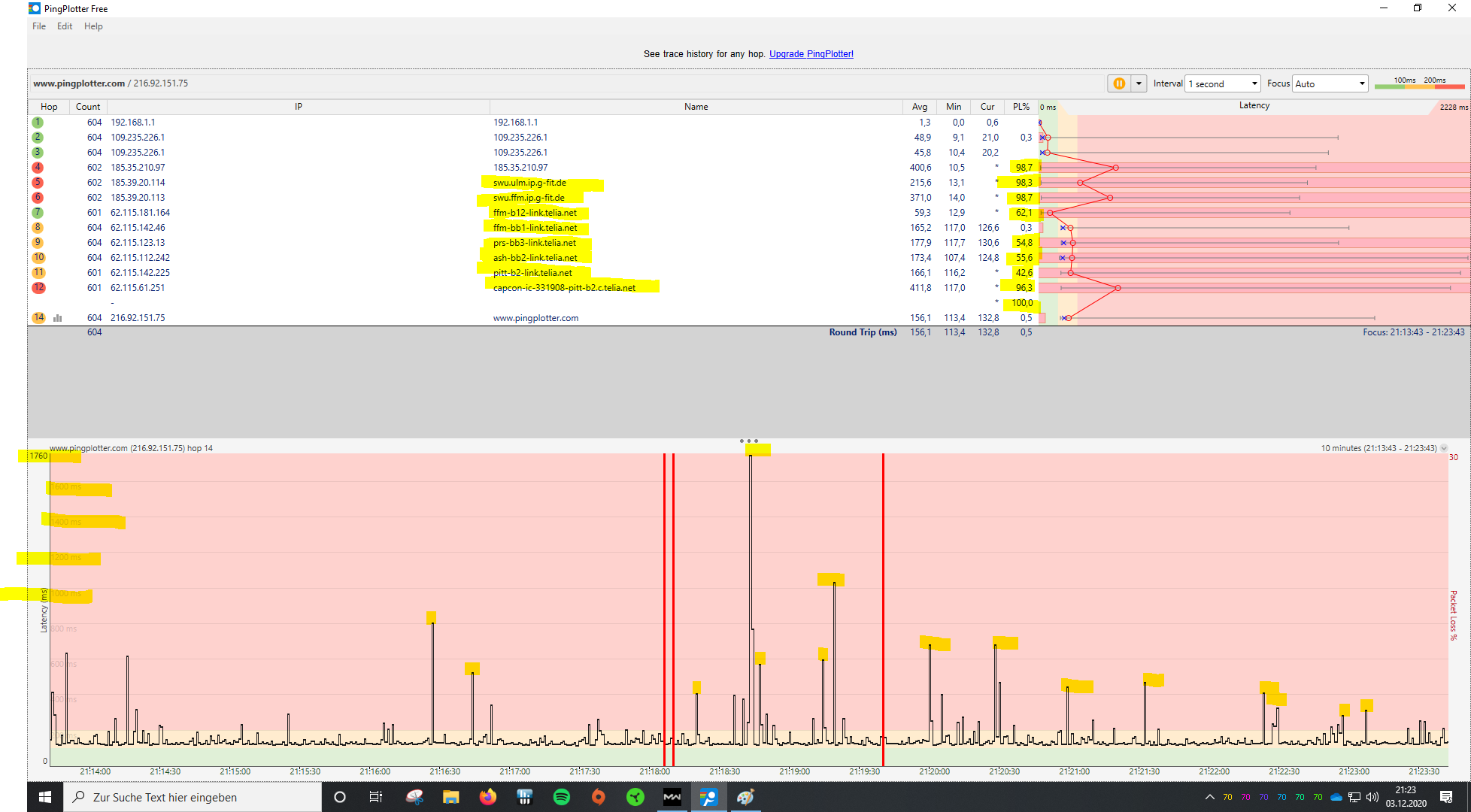Click the 100ms 200ms latency color scale
The height and width of the screenshot is (812, 1471).
pyautogui.click(x=1418, y=83)
